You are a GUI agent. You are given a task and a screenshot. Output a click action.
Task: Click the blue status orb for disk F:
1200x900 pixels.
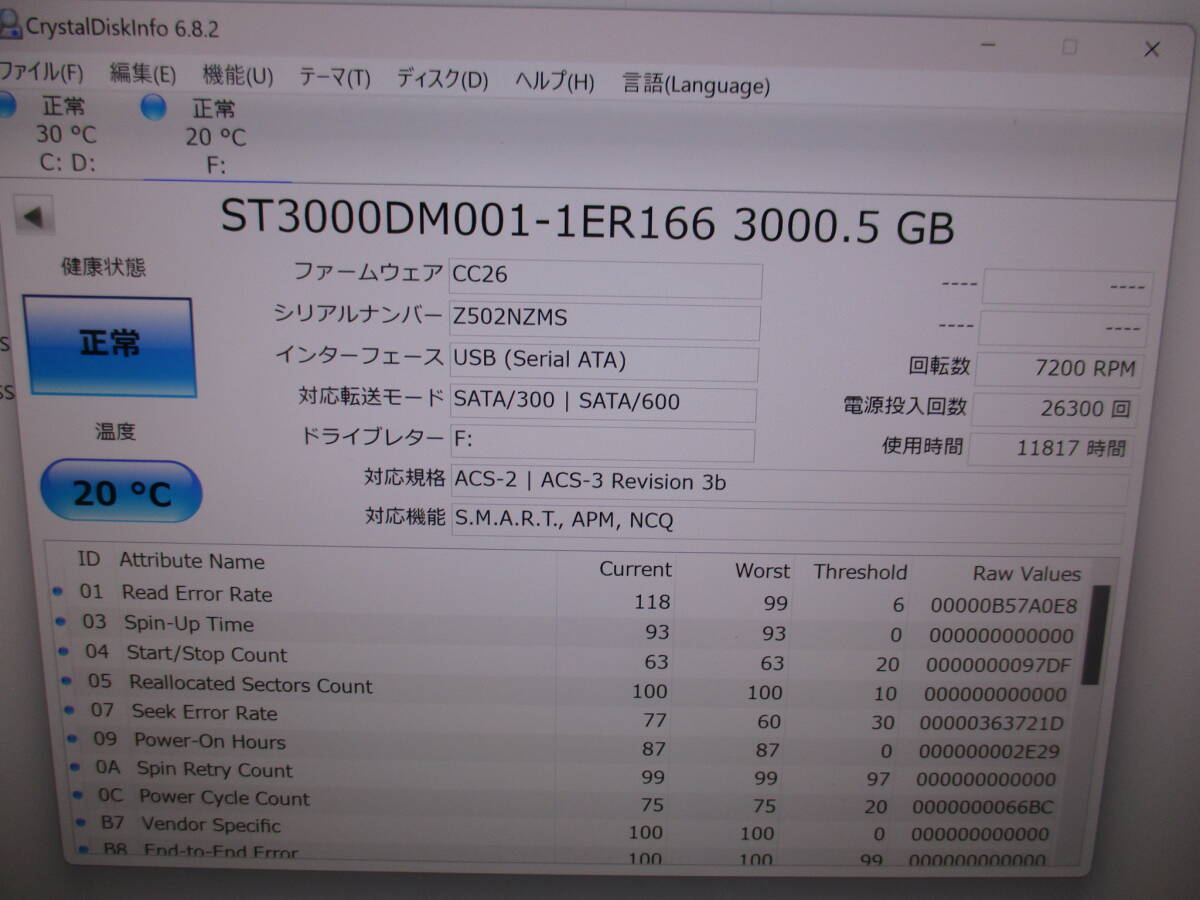tap(153, 107)
